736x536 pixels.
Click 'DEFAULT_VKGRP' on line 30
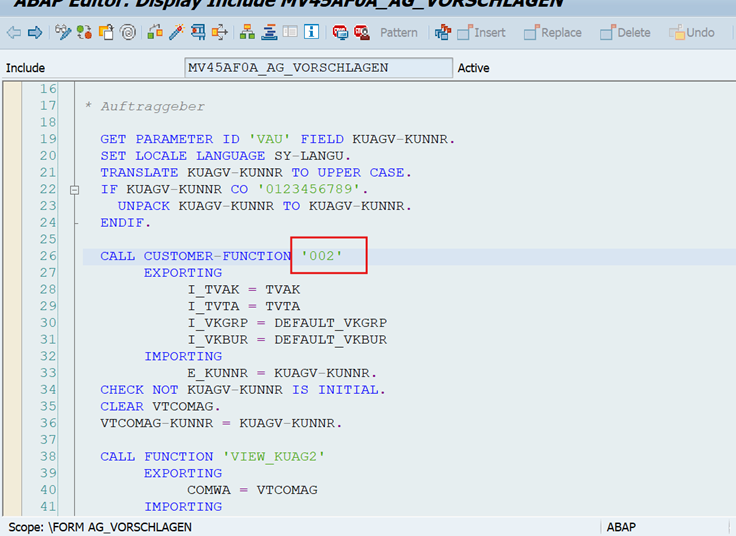click(331, 323)
